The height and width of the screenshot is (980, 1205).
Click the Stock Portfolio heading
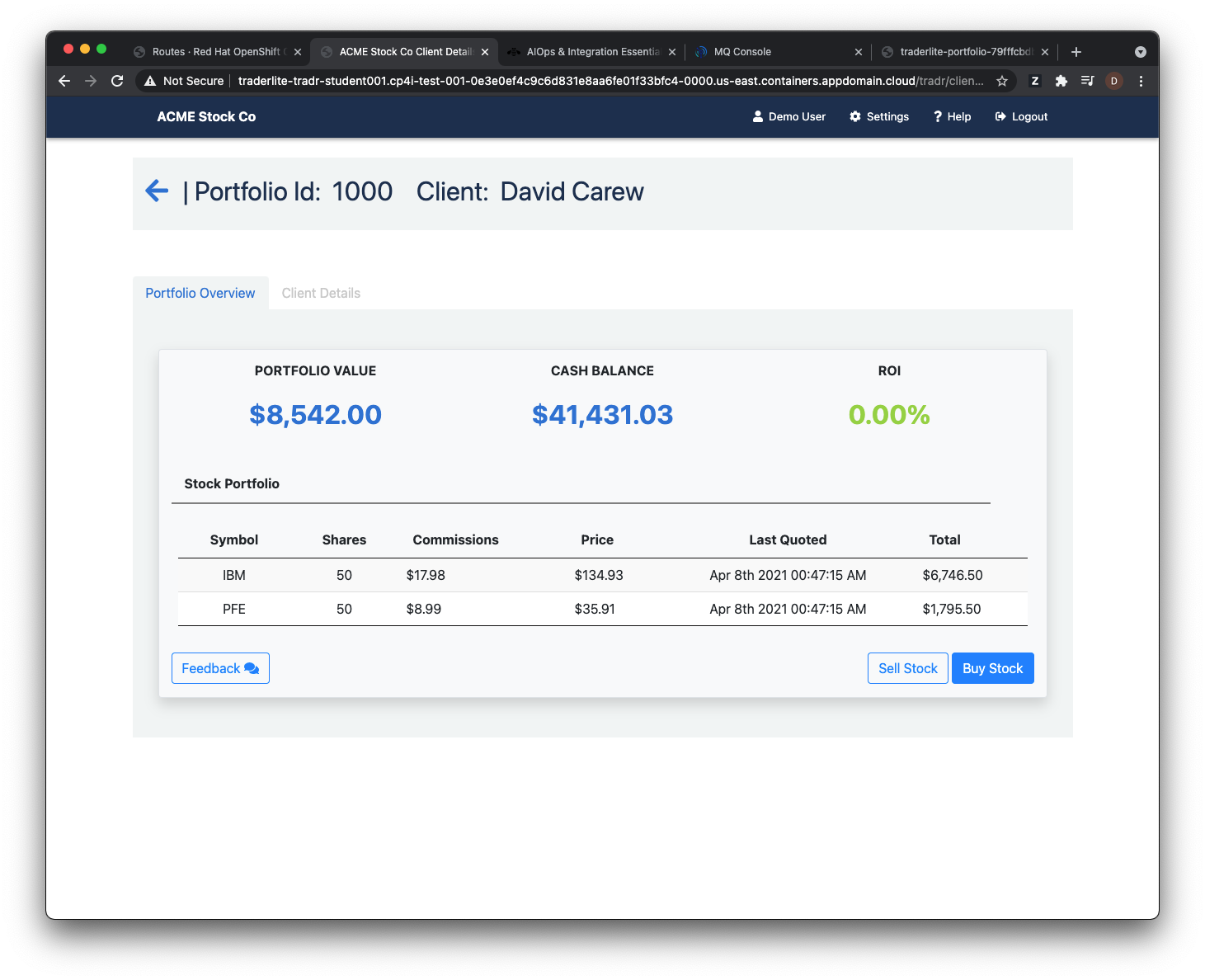(x=232, y=483)
